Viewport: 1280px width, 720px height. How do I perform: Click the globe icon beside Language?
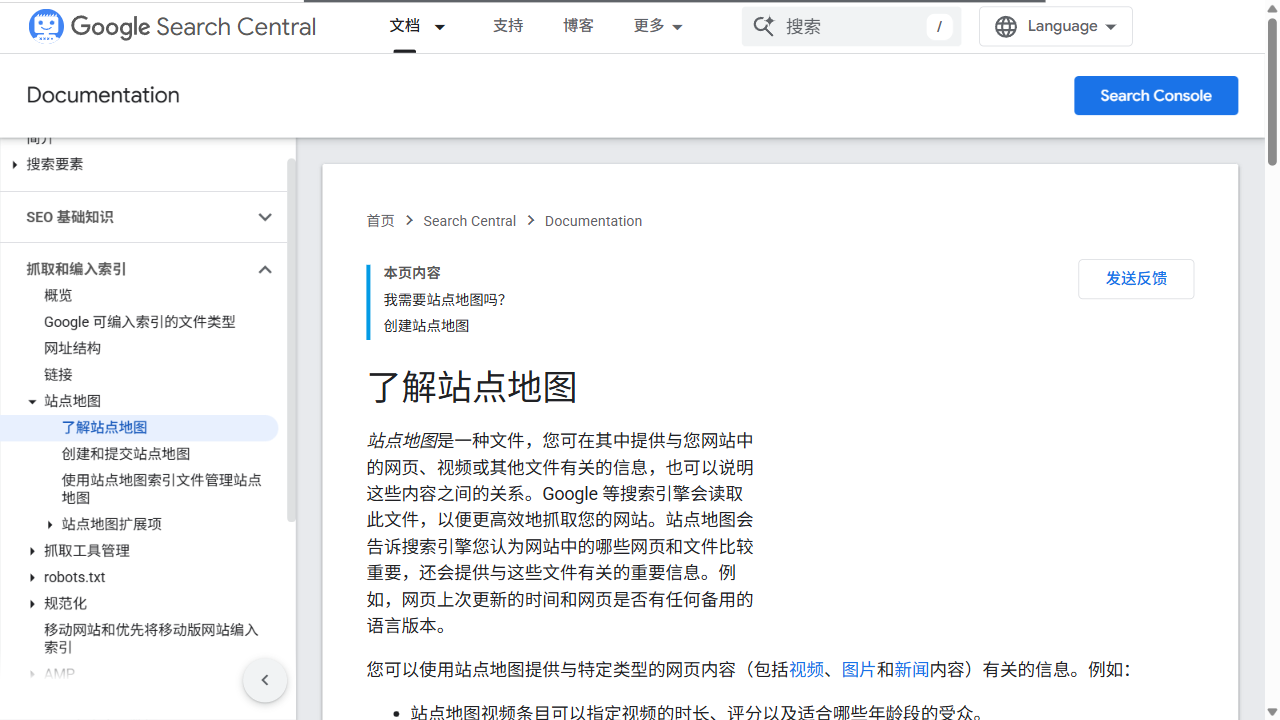(1005, 26)
